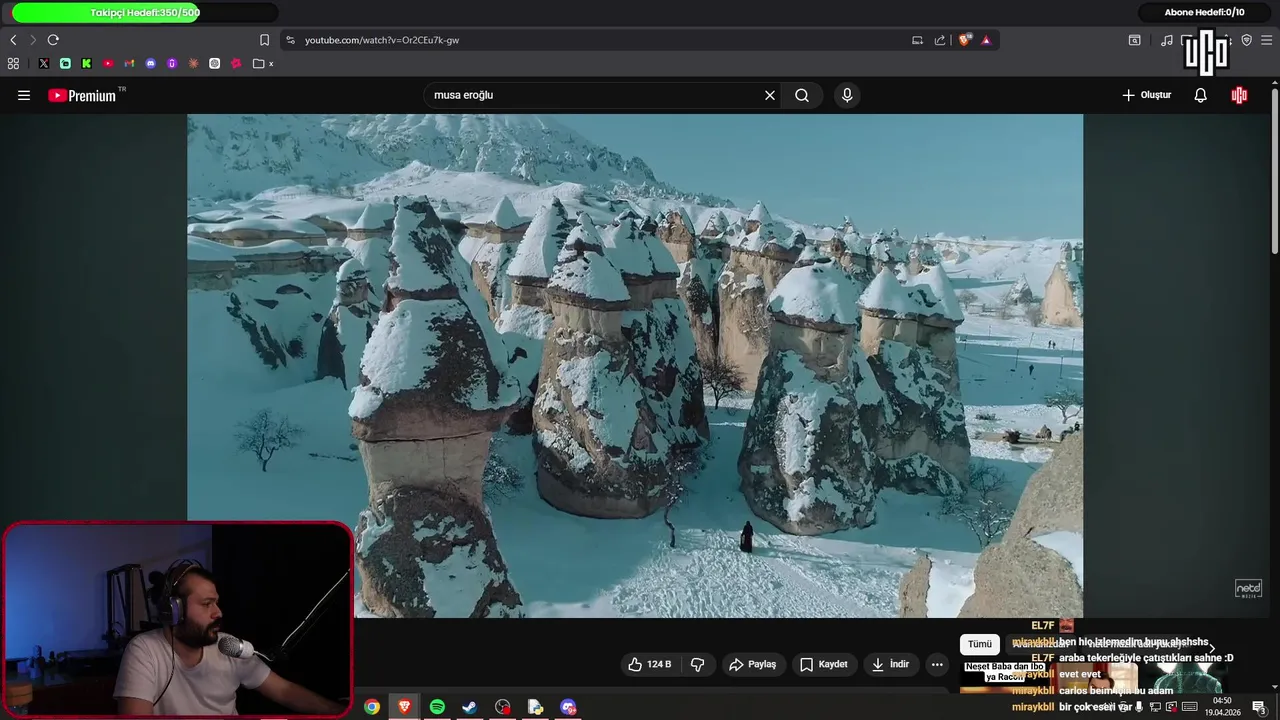The width and height of the screenshot is (1280, 720).
Task: Click the page vertical scrollbar
Action: click(x=1275, y=170)
